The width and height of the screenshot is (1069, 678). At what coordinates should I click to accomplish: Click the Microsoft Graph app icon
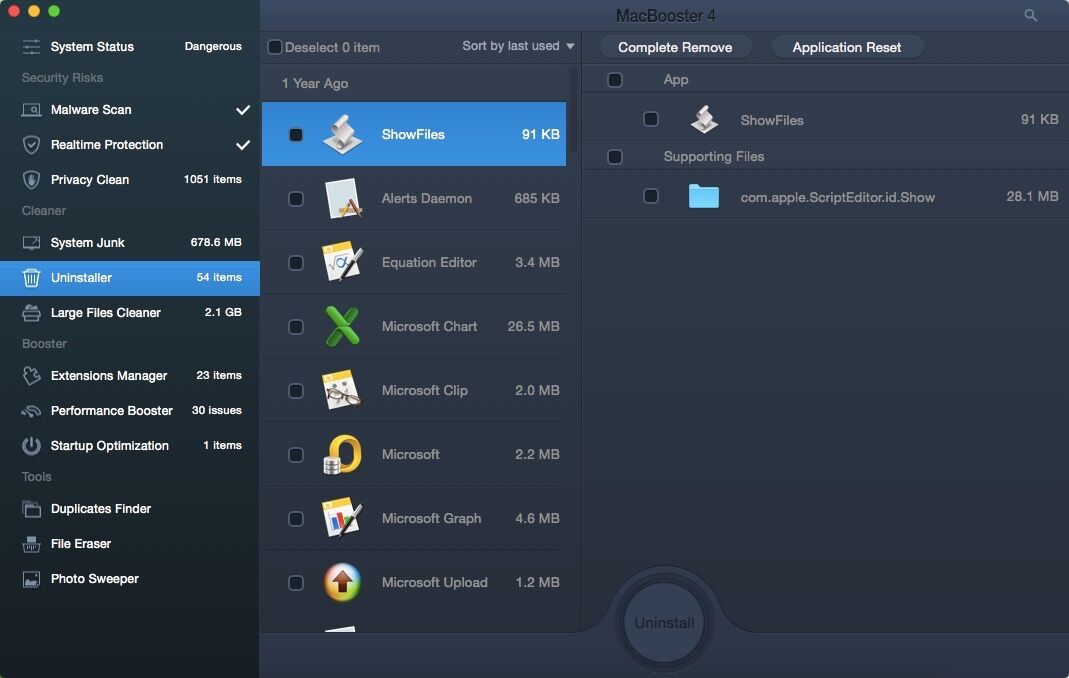(342, 519)
